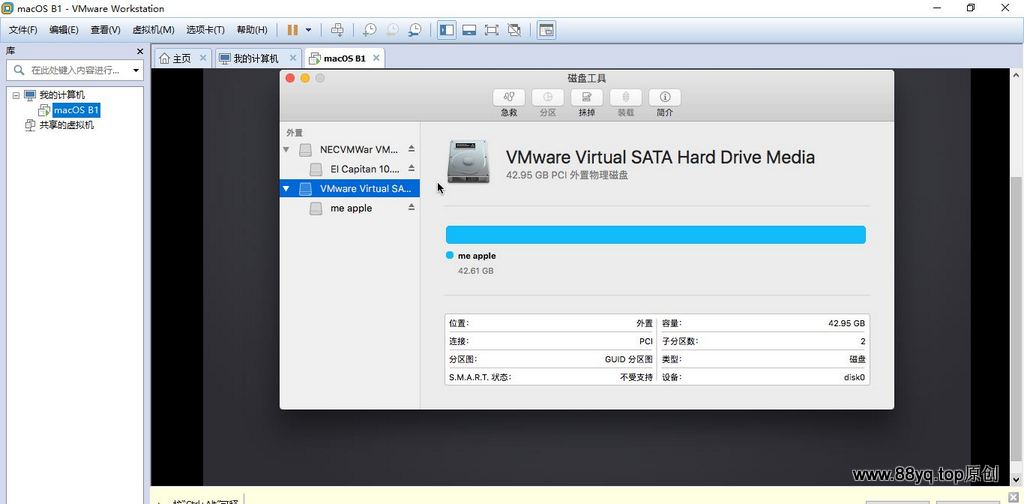Select macOS B1 in the library tree
The image size is (1024, 504).
[76, 110]
